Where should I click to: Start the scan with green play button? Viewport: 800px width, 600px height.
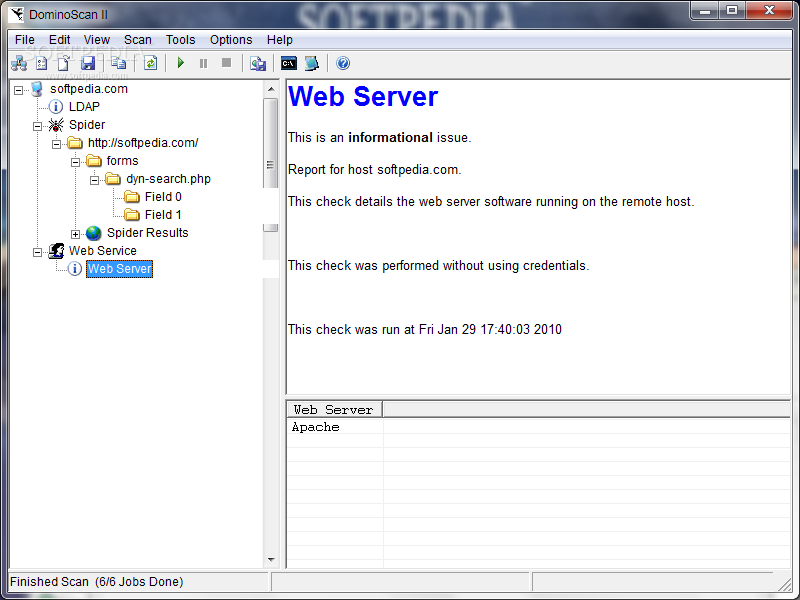tap(180, 63)
